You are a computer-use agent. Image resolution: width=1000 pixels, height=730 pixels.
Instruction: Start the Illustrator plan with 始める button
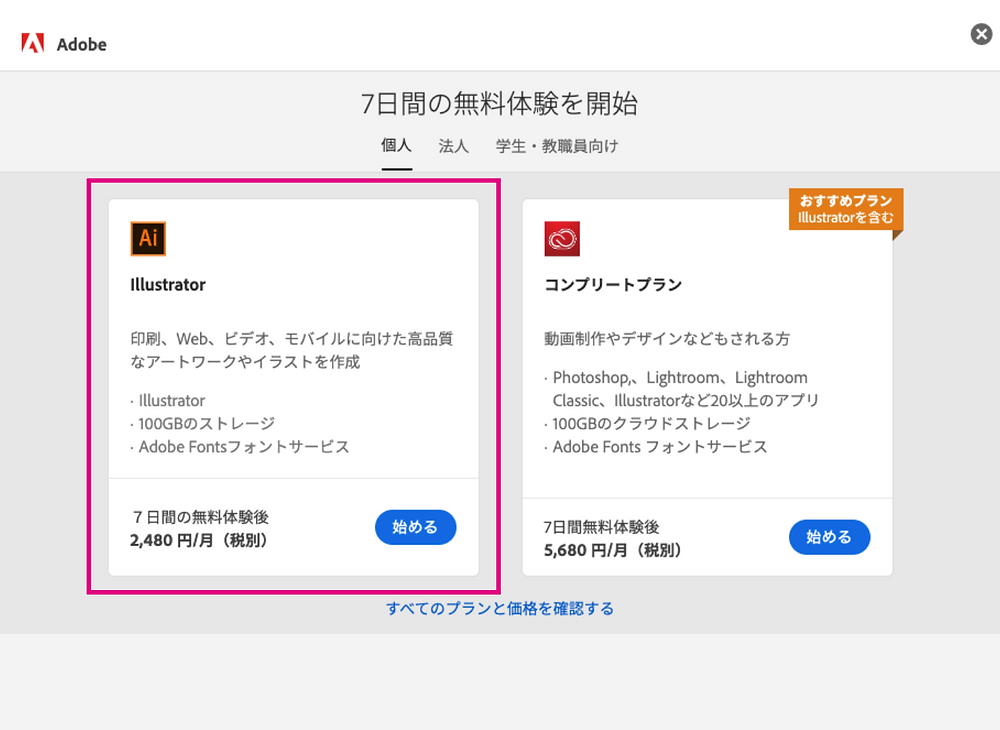415,527
